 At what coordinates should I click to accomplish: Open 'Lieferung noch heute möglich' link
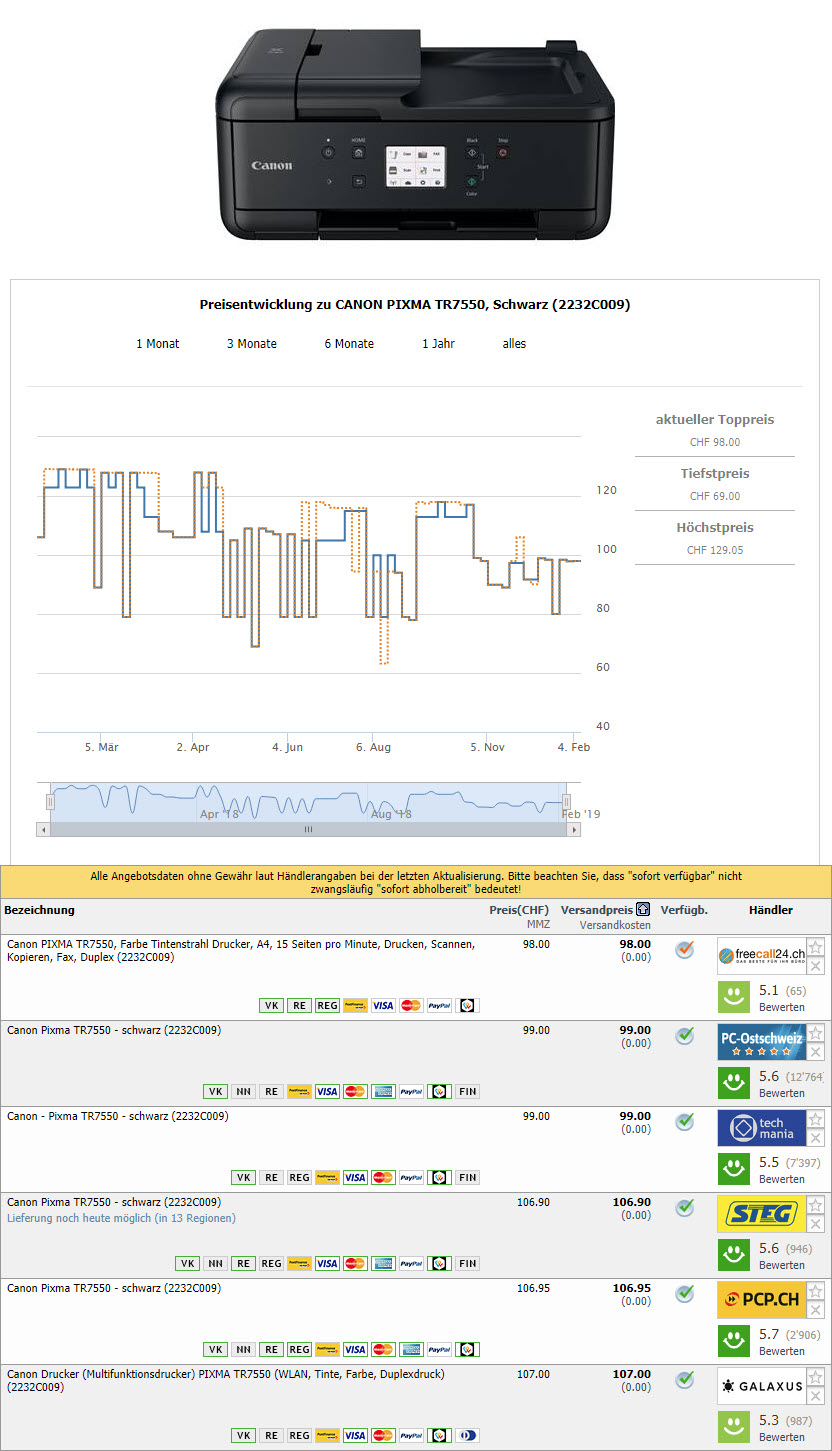coord(121,1218)
